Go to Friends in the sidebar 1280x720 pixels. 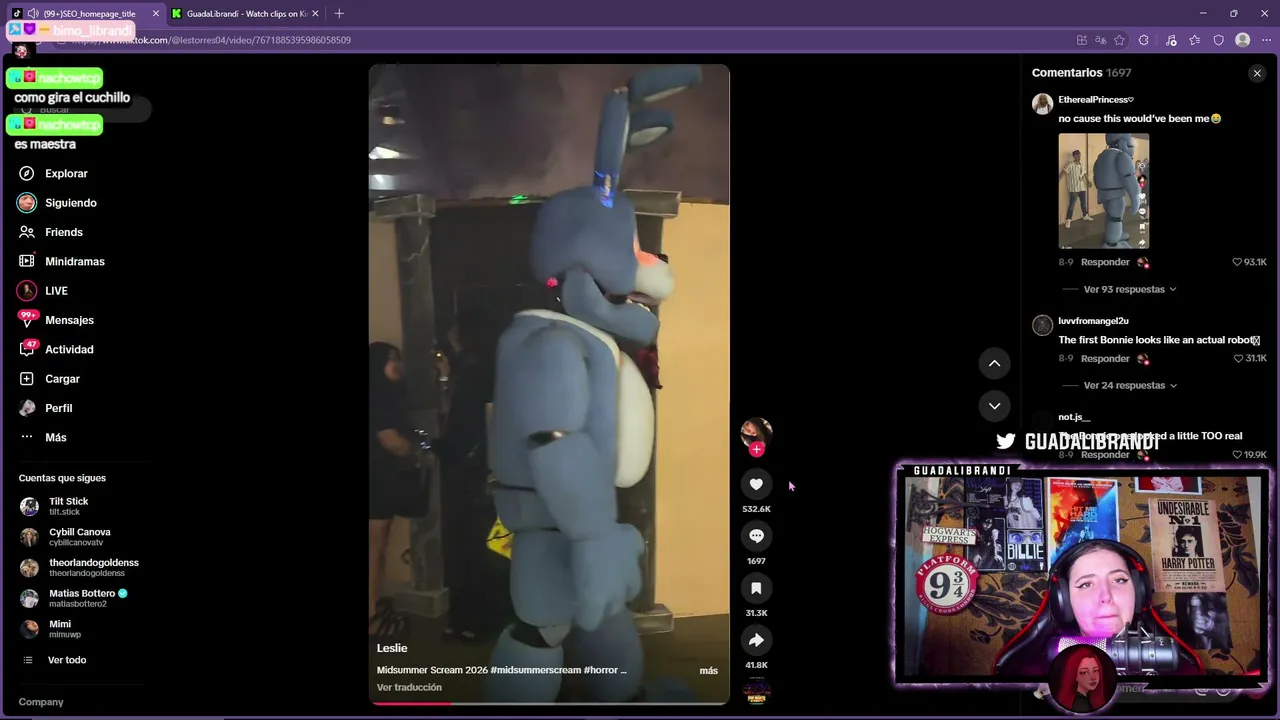[x=51, y=232]
